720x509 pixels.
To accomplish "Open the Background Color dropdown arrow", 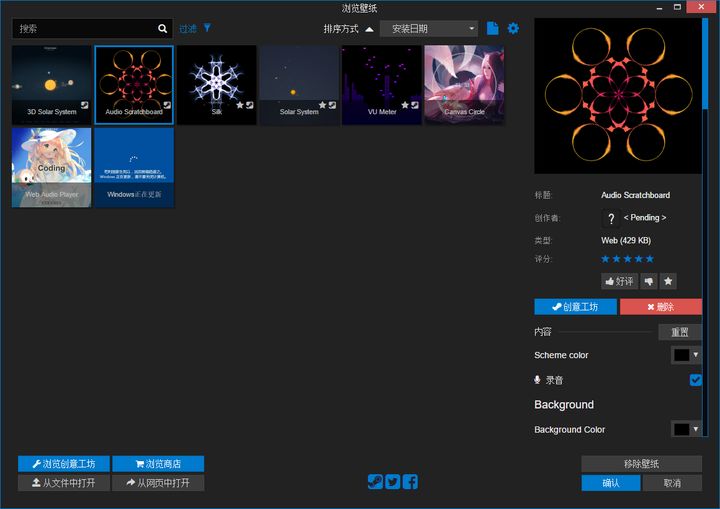I will pyautogui.click(x=696, y=429).
